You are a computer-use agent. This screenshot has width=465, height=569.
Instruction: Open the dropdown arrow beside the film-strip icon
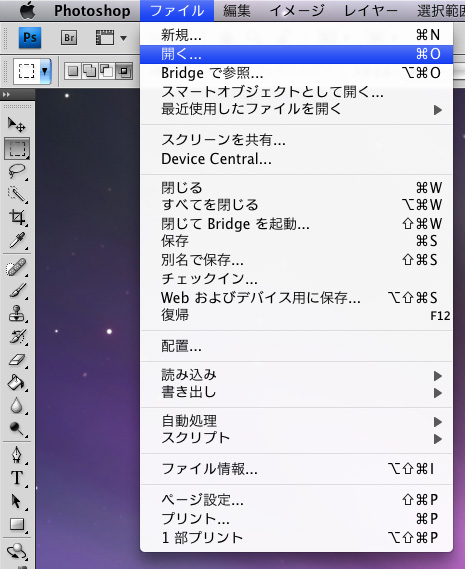123,38
